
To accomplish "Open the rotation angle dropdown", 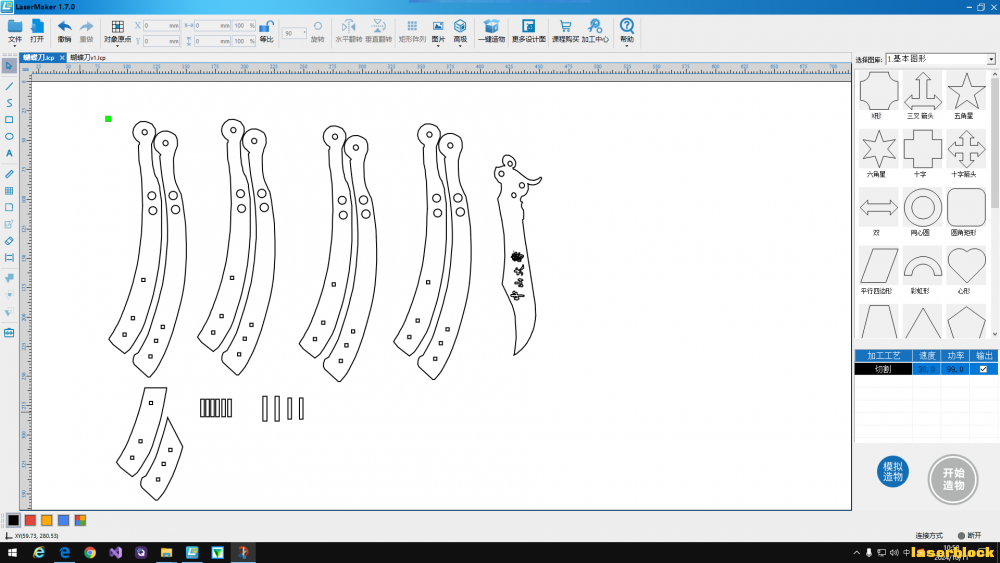I will (x=304, y=33).
